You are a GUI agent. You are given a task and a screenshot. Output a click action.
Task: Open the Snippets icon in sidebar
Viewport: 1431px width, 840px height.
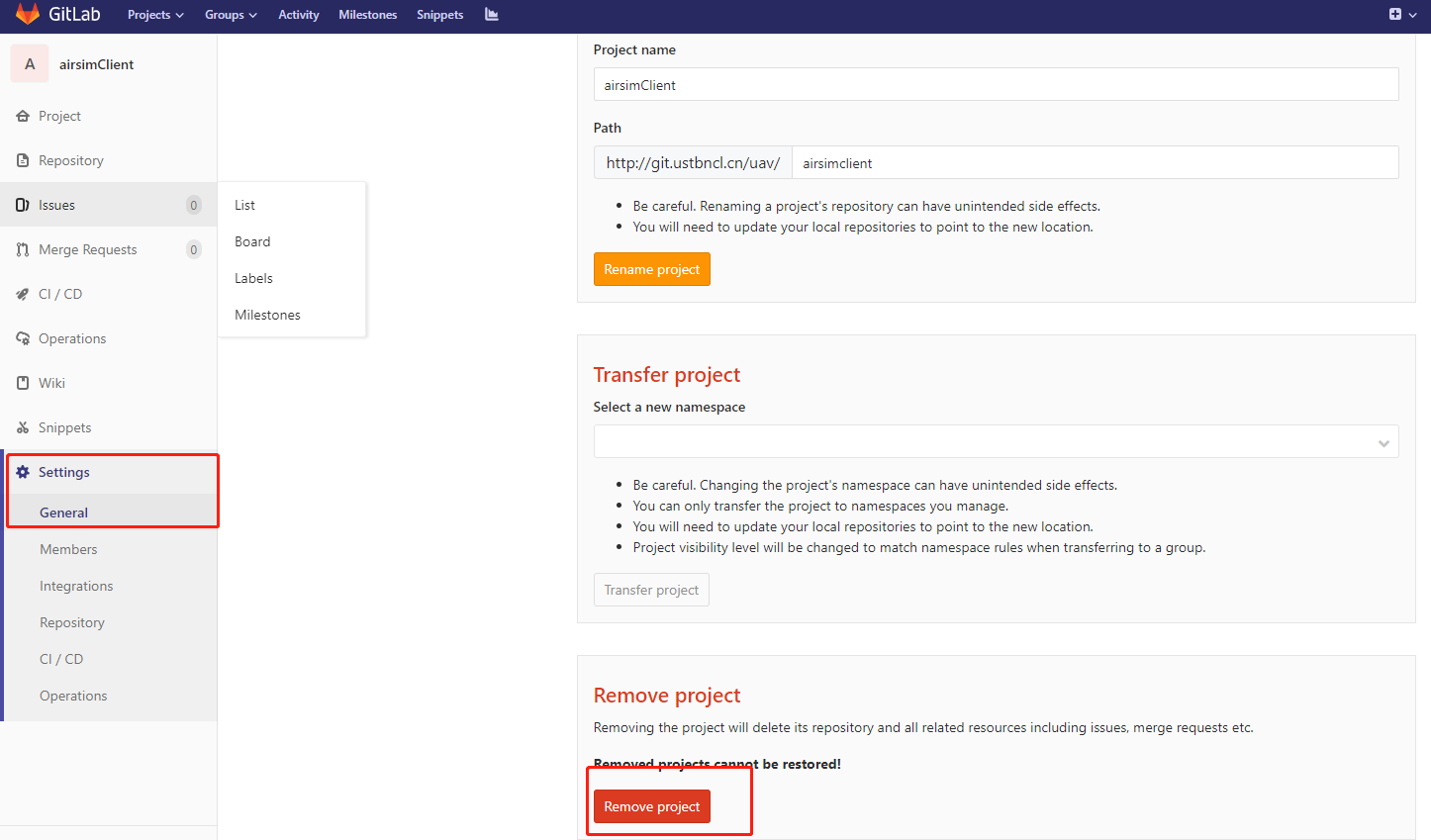coord(22,426)
